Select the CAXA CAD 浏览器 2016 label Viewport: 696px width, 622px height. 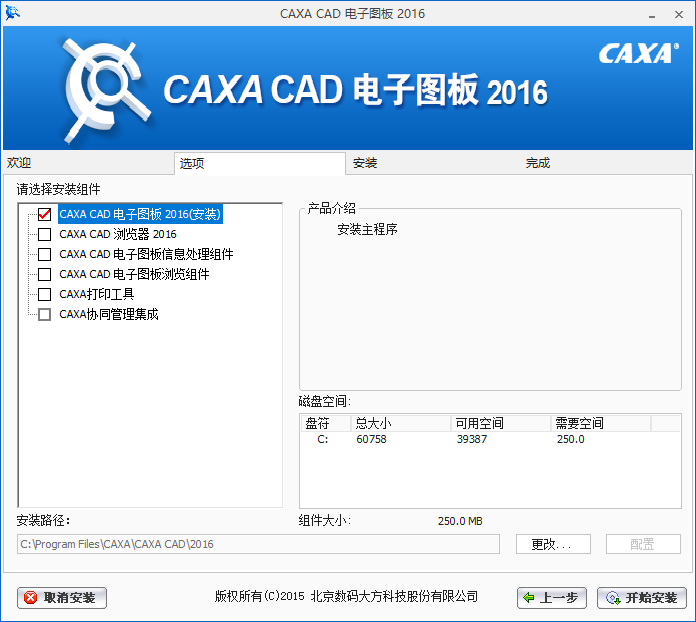pos(118,234)
